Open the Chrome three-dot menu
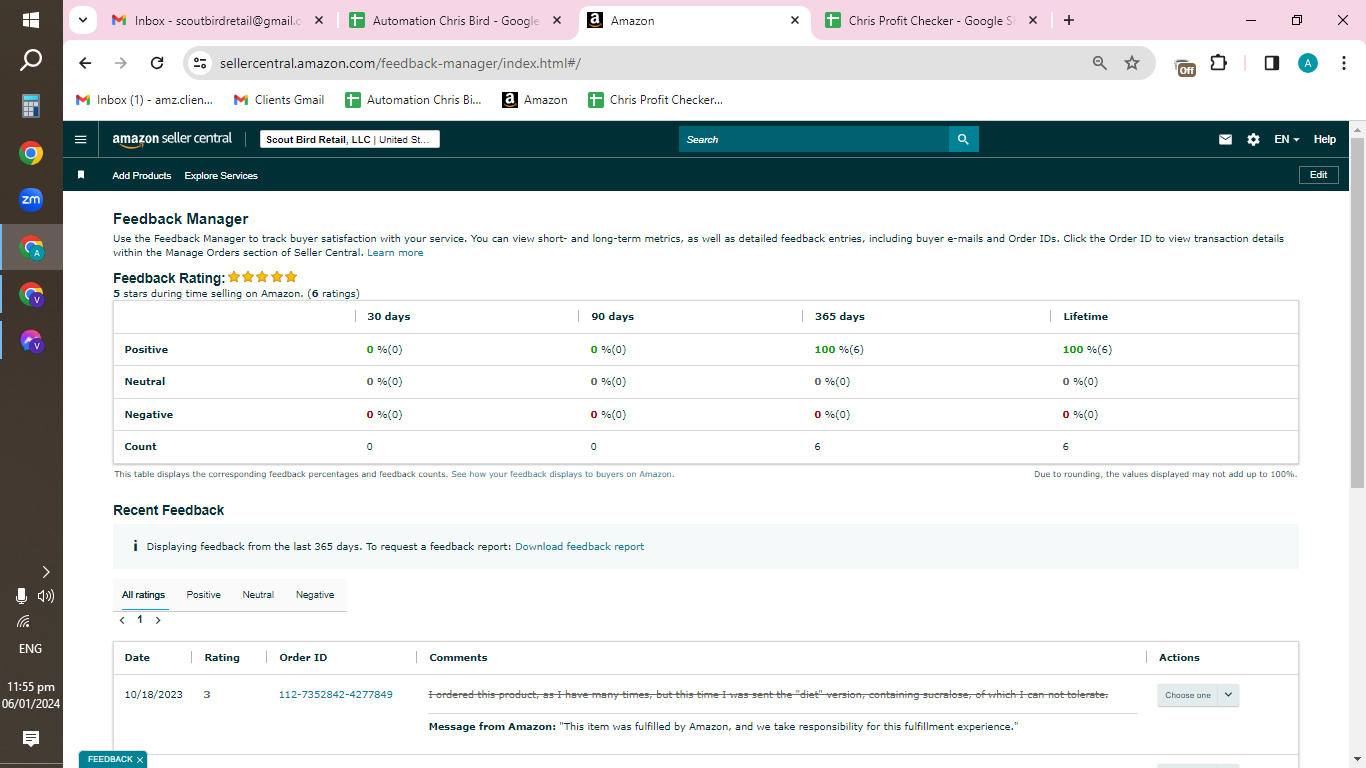 pyautogui.click(x=1342, y=63)
